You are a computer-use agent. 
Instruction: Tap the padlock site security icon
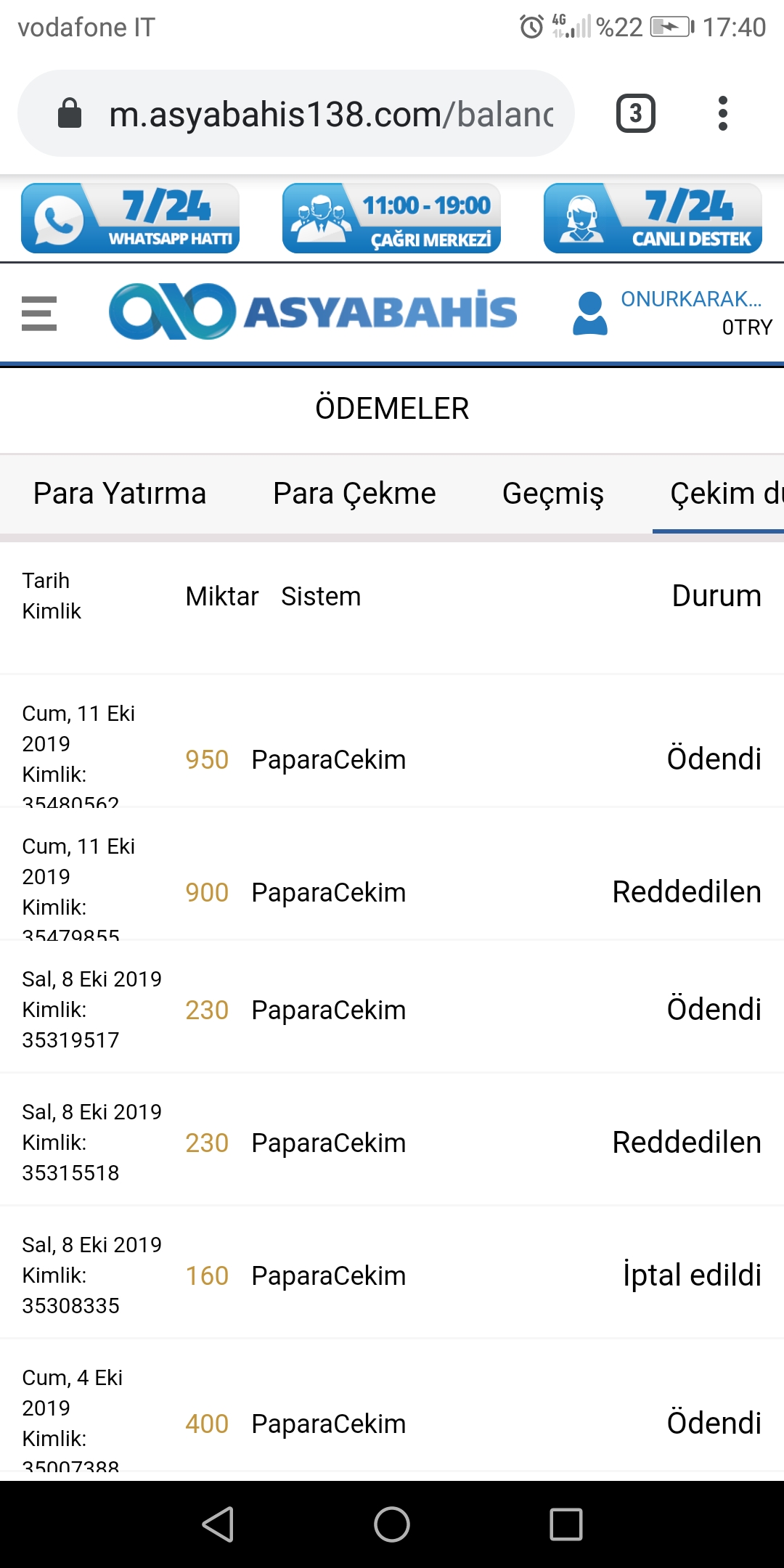(x=70, y=114)
